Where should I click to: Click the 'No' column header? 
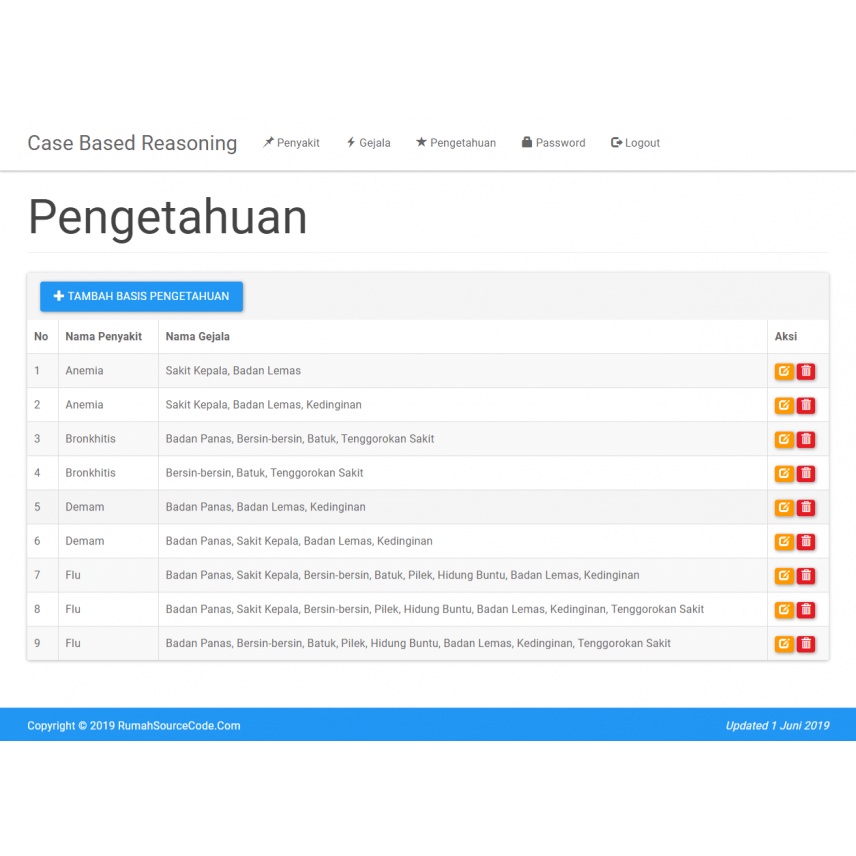click(41, 336)
